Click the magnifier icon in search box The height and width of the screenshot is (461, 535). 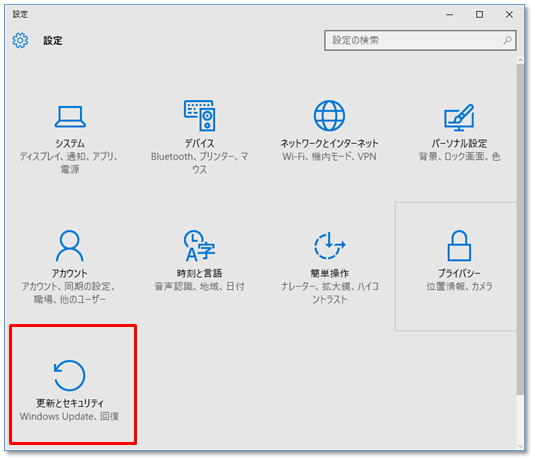click(x=507, y=40)
